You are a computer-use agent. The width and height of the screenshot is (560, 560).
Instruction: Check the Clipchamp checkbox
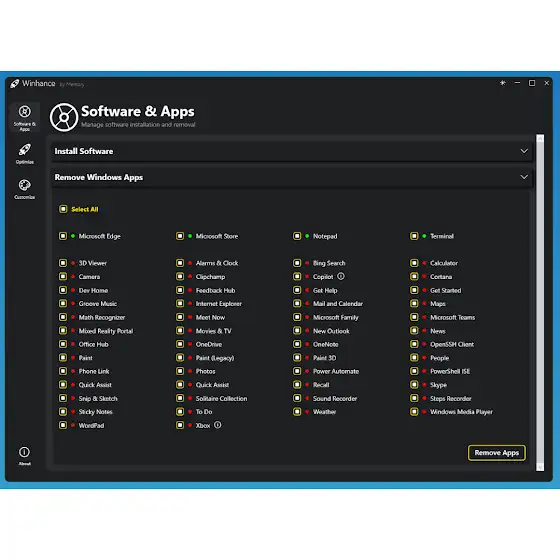click(x=180, y=276)
